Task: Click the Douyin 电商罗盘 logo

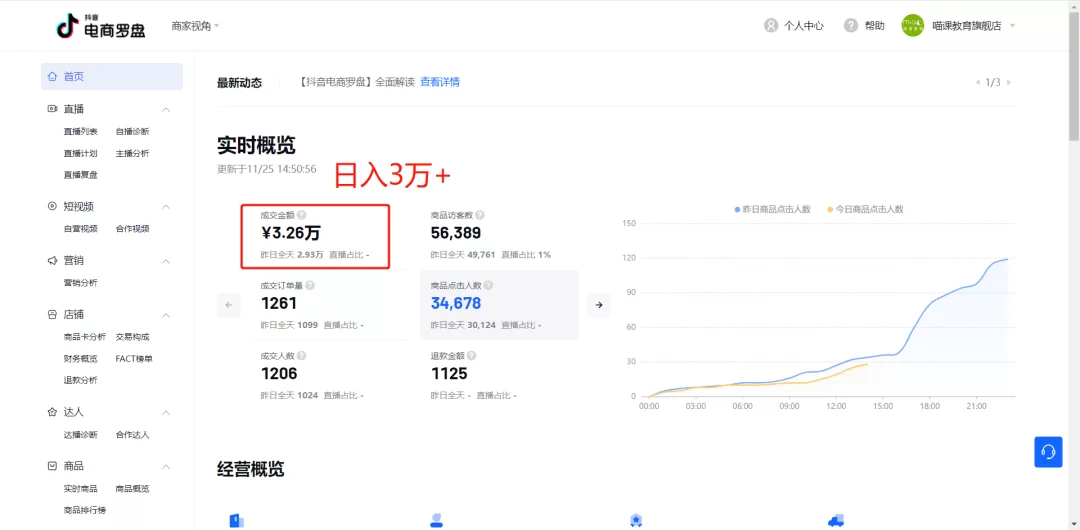Action: tap(100, 26)
